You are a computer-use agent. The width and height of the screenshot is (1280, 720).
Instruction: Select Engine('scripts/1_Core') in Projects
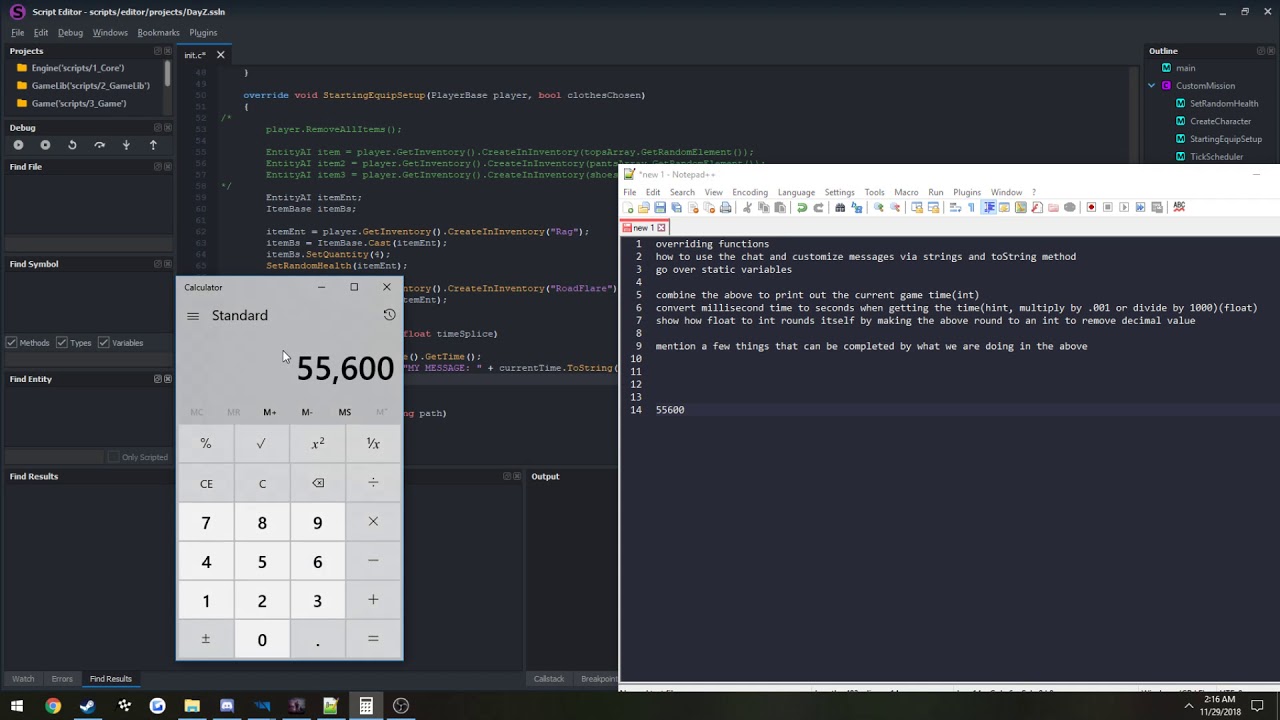pyautogui.click(x=77, y=68)
